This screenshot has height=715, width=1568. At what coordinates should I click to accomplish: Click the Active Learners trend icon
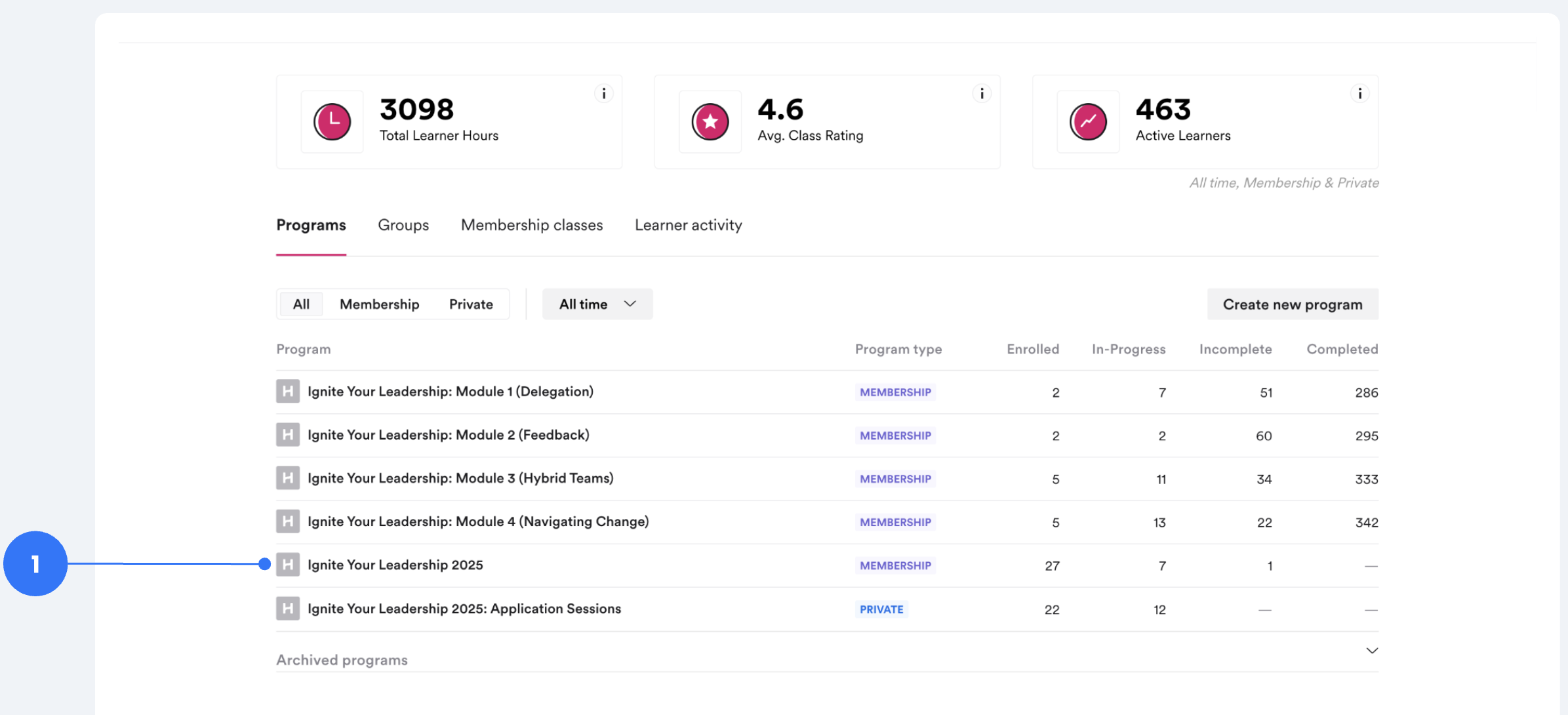point(1088,122)
